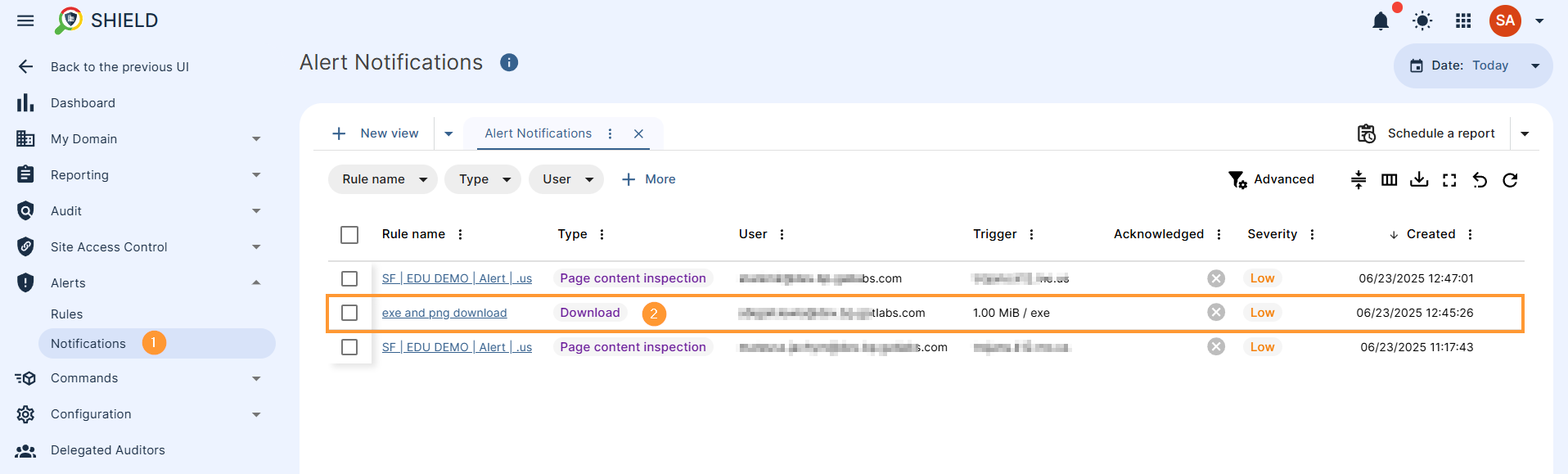Click the info icon next to Alert Notifications
Screen dimensions: 1568x474
click(x=509, y=62)
